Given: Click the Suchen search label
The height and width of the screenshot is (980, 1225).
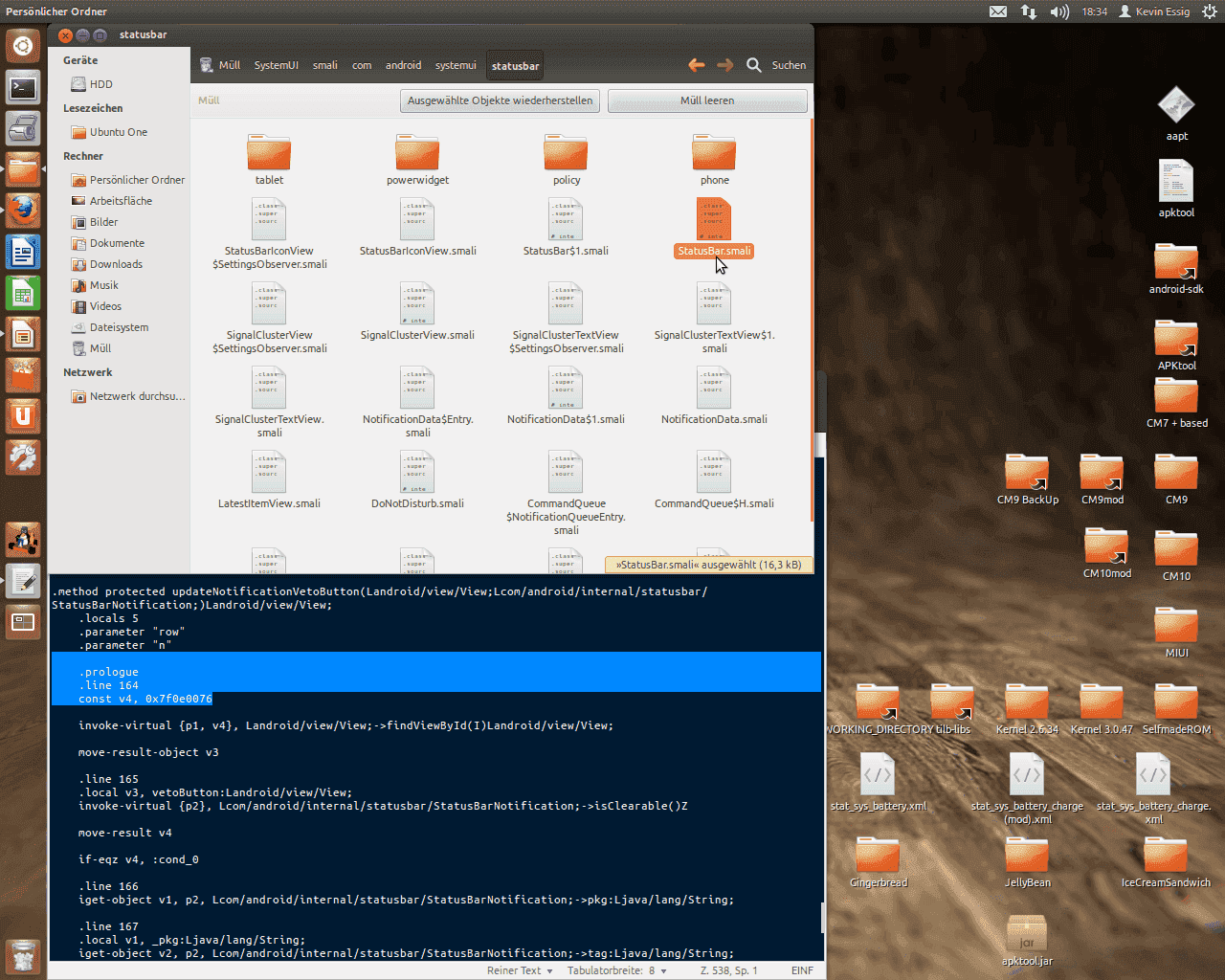Looking at the screenshot, I should [789, 65].
